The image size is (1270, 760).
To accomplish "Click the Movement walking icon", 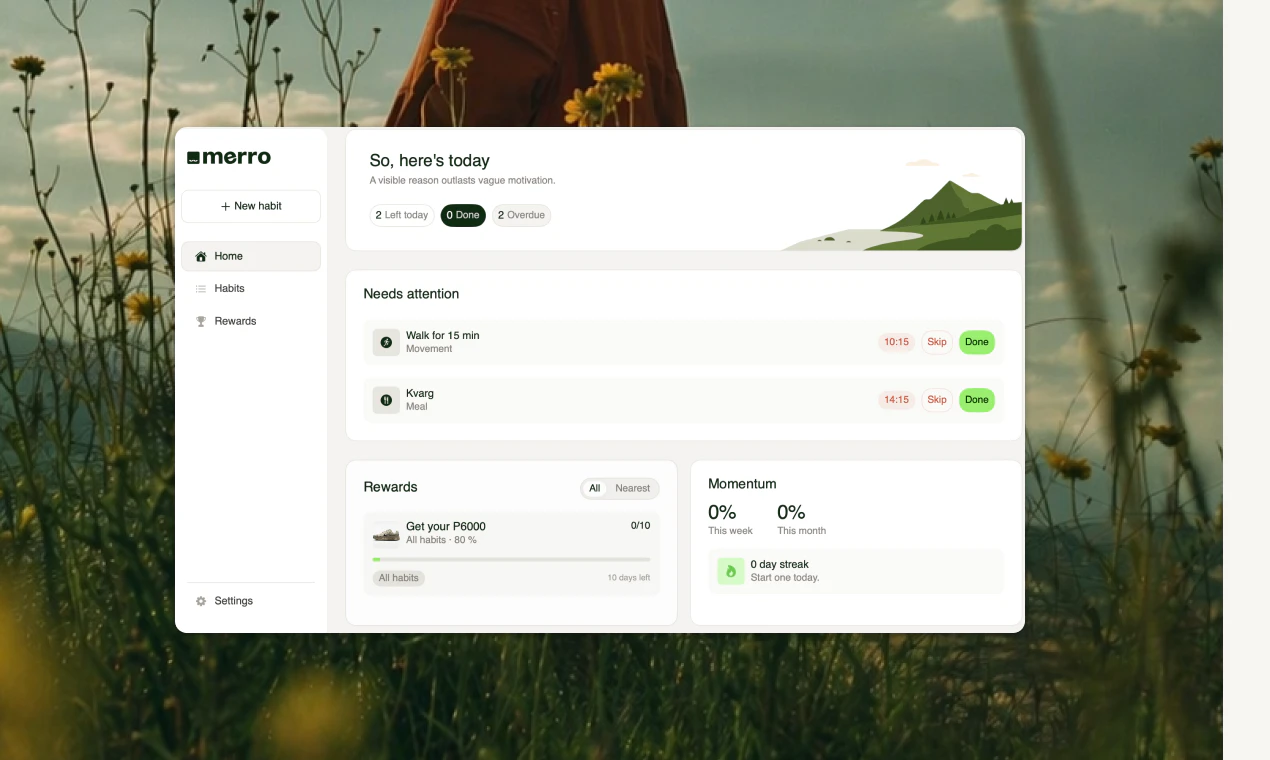I will pyautogui.click(x=386, y=342).
